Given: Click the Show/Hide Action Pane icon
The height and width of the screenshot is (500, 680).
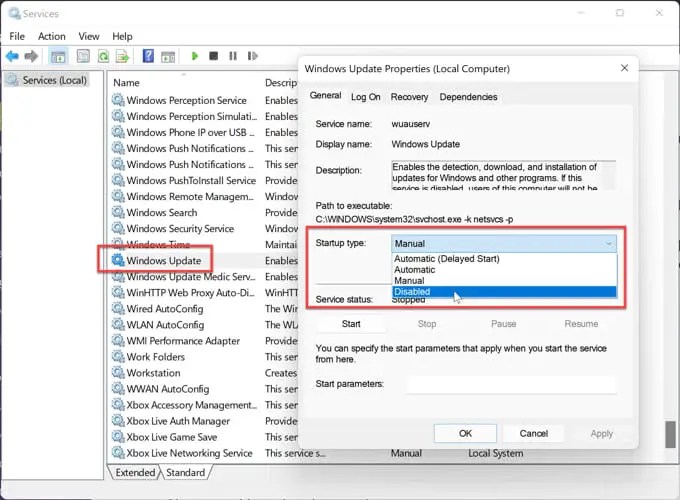Looking at the screenshot, I should click(x=168, y=56).
